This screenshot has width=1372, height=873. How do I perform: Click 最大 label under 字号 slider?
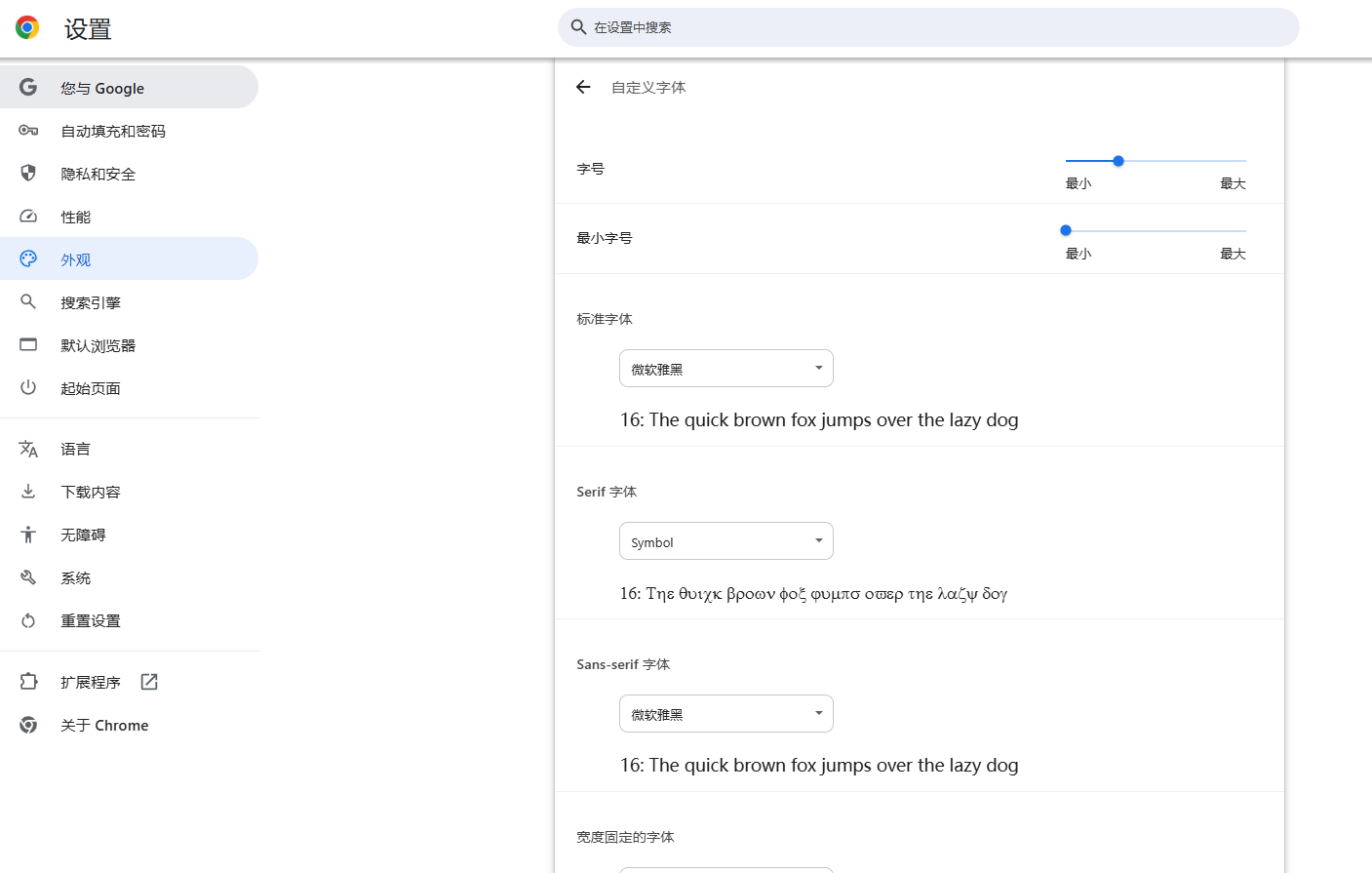point(1234,183)
